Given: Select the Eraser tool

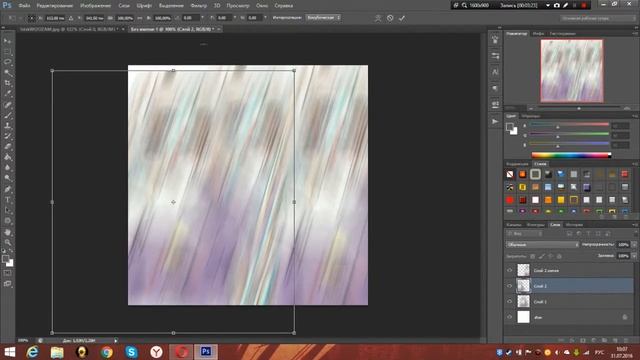Looking at the screenshot, I should [7, 147].
